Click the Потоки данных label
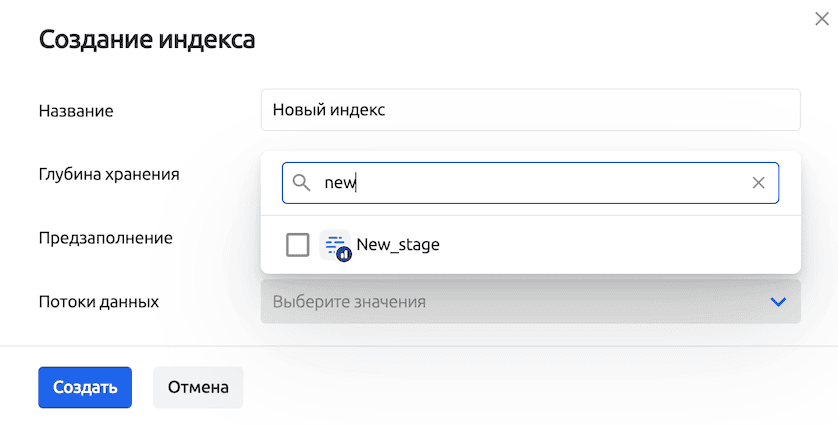This screenshot has height=426, width=838. pos(99,301)
